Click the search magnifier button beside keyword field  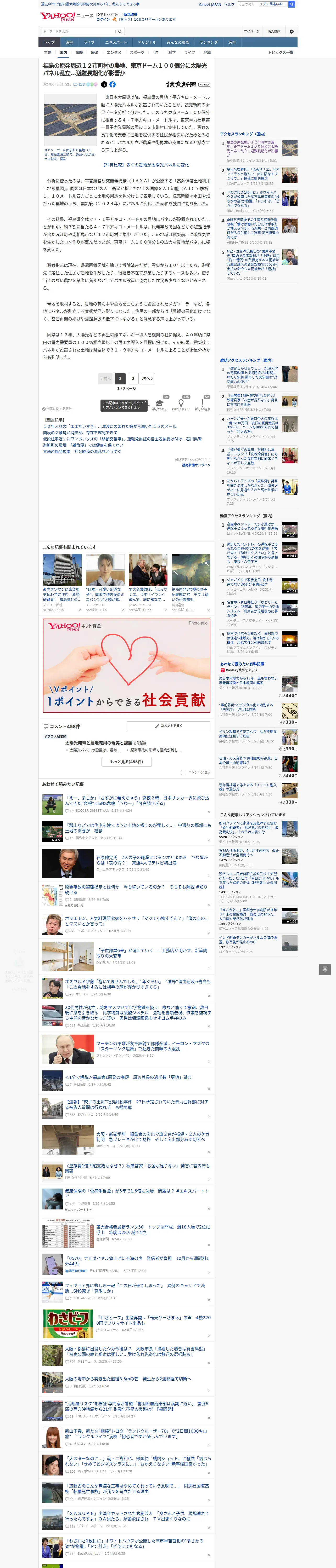120,32
